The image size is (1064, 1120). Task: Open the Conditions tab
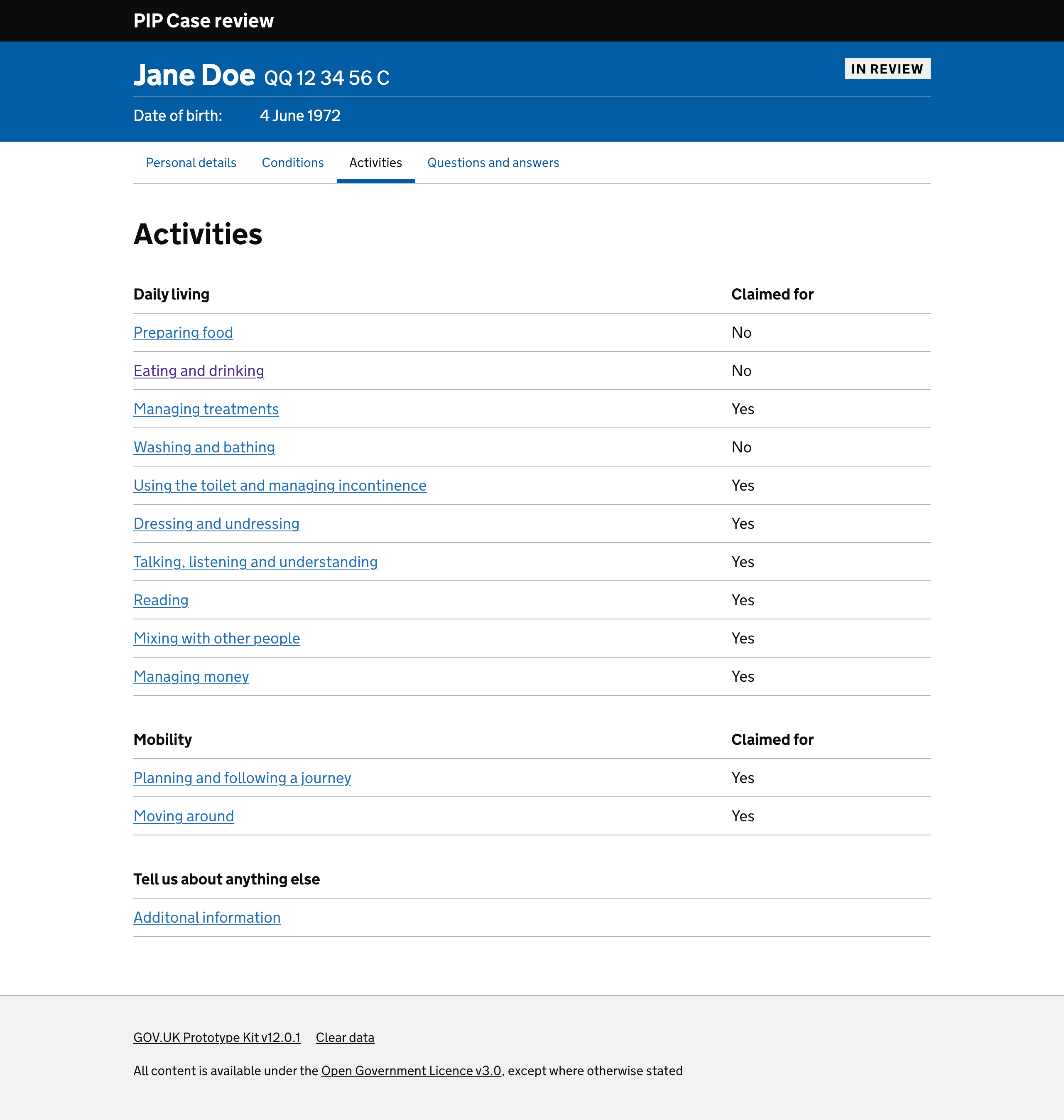(x=293, y=163)
